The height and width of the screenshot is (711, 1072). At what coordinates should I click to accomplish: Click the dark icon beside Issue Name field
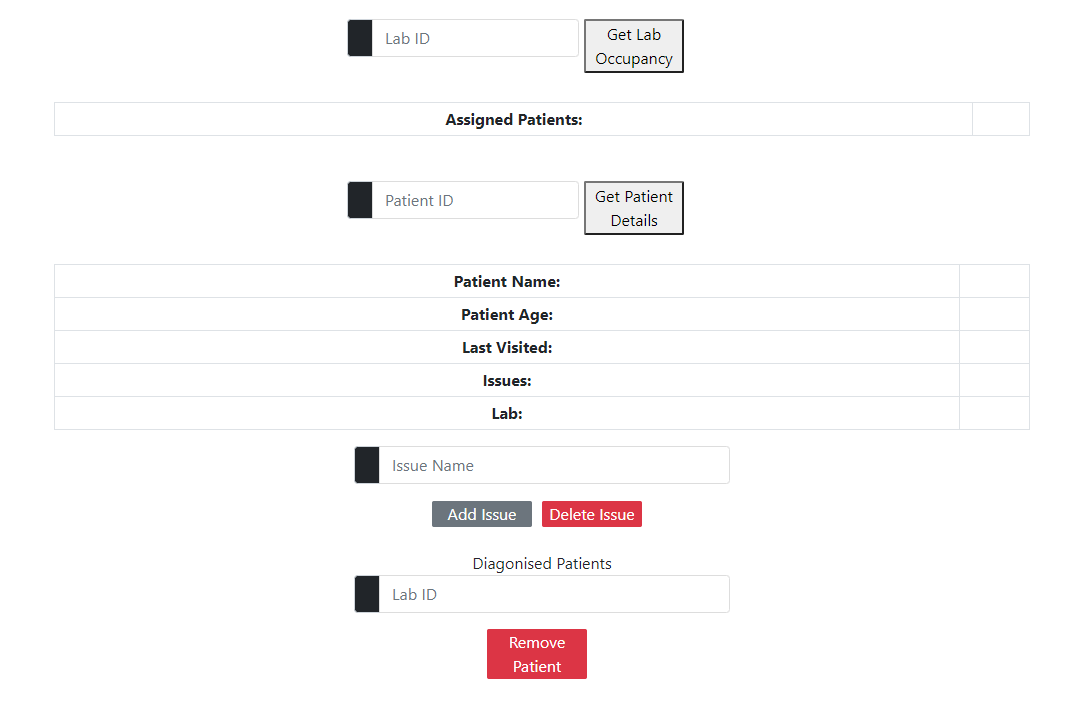coord(366,464)
